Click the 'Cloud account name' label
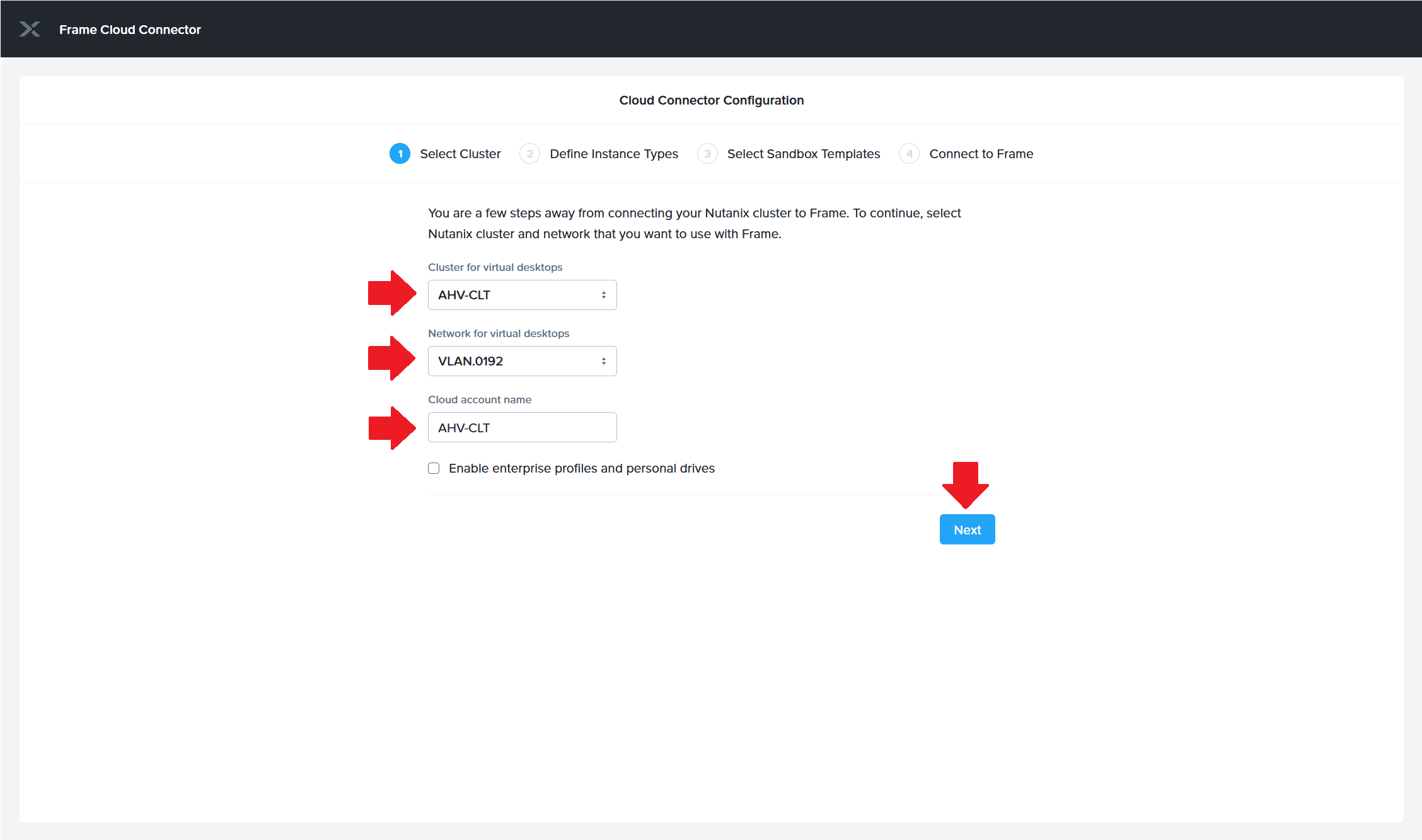Viewport: 1422px width, 840px height. coord(480,400)
